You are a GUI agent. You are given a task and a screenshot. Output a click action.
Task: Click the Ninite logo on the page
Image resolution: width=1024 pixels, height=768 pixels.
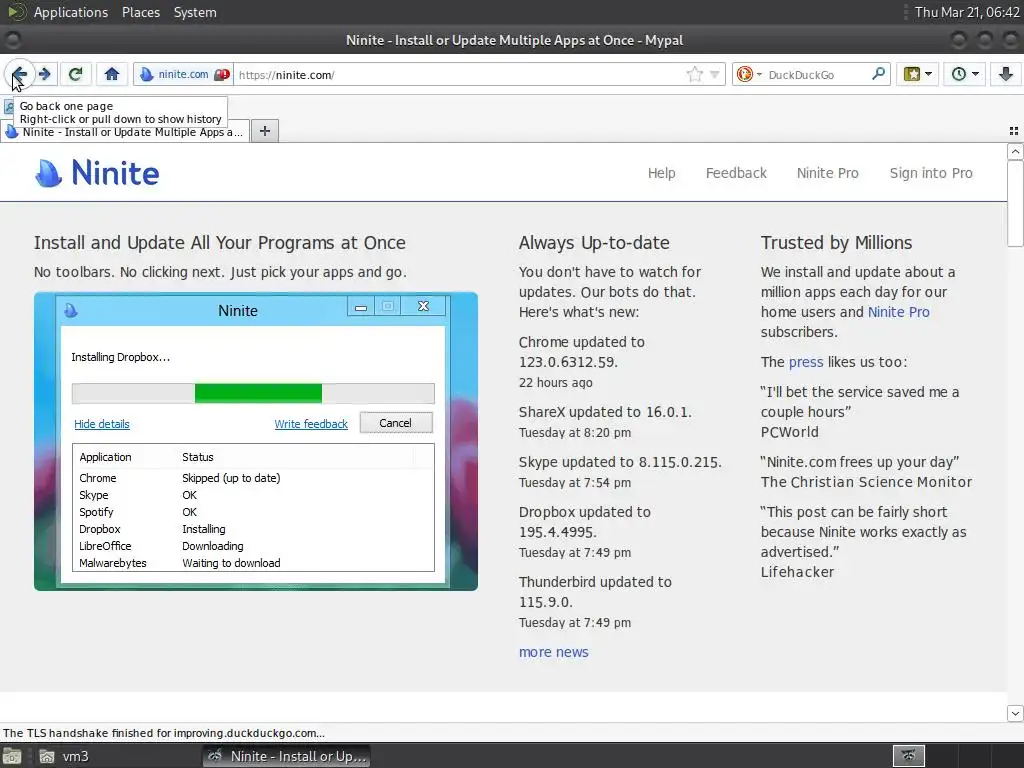click(x=97, y=173)
